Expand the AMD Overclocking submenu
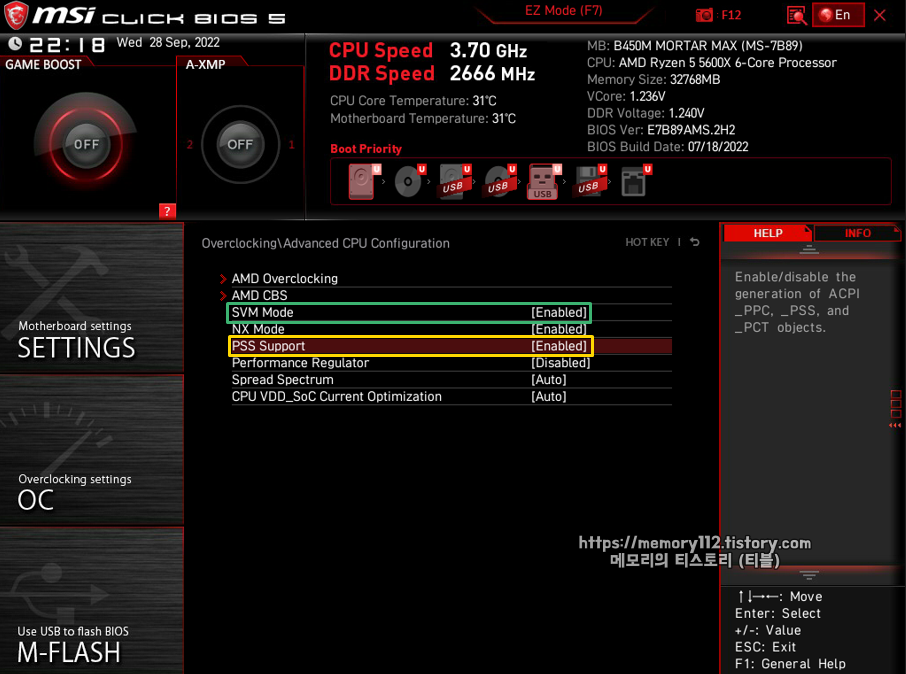This screenshot has width=906, height=674. pos(284,279)
